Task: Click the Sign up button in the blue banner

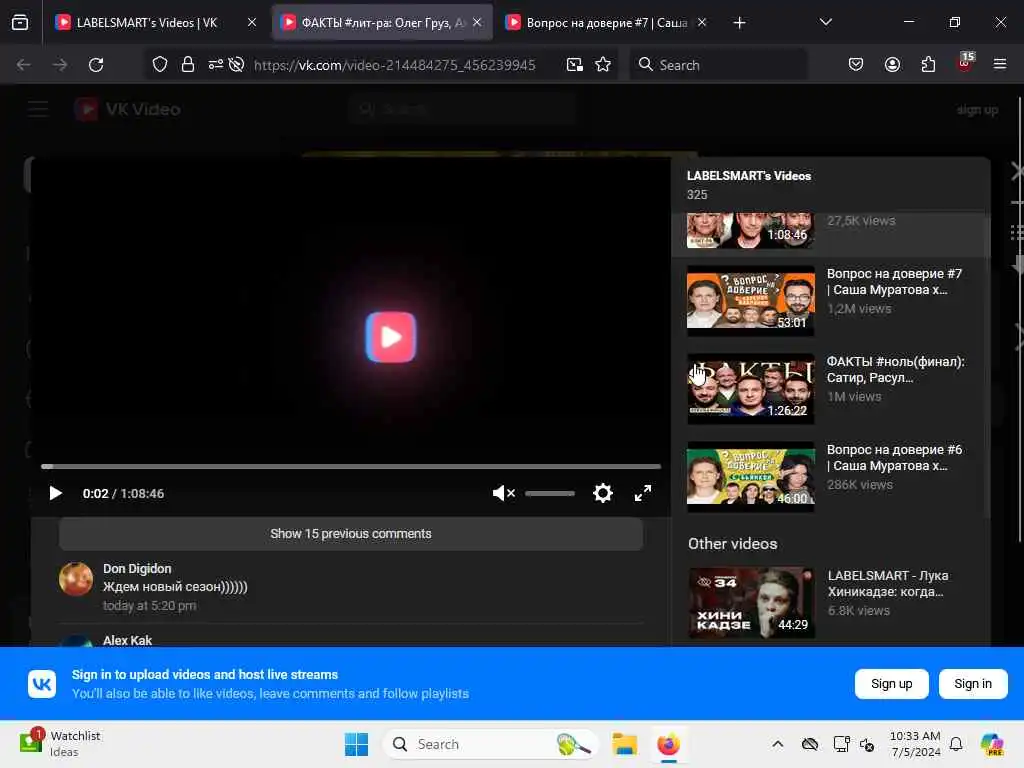Action: (x=891, y=684)
